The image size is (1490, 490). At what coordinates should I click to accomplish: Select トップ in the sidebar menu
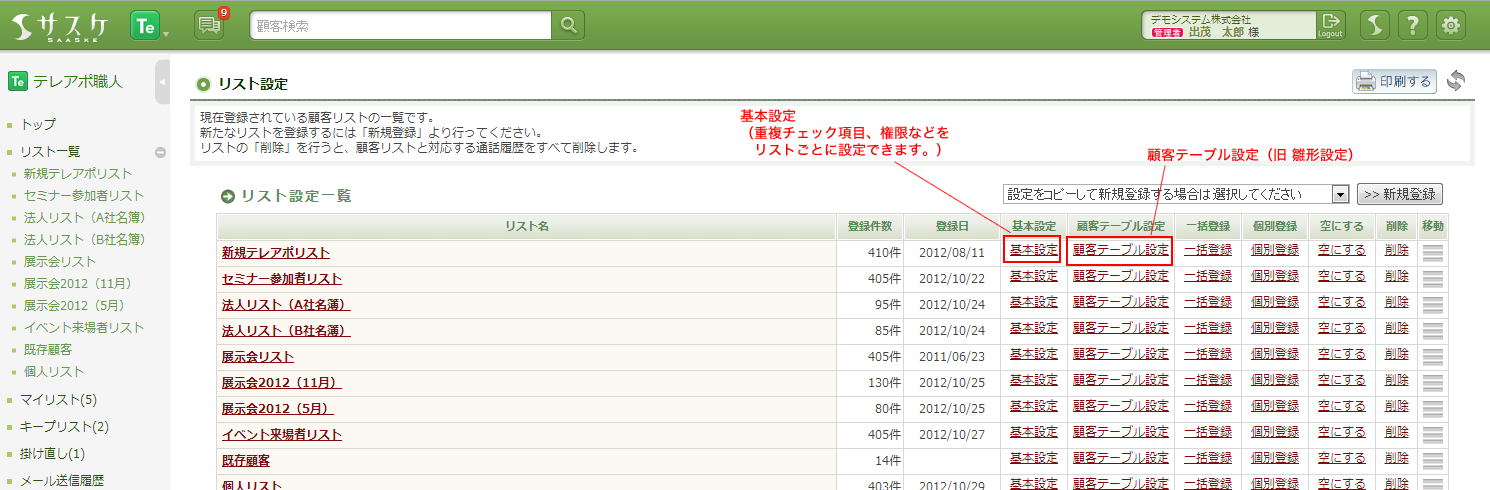(x=38, y=125)
